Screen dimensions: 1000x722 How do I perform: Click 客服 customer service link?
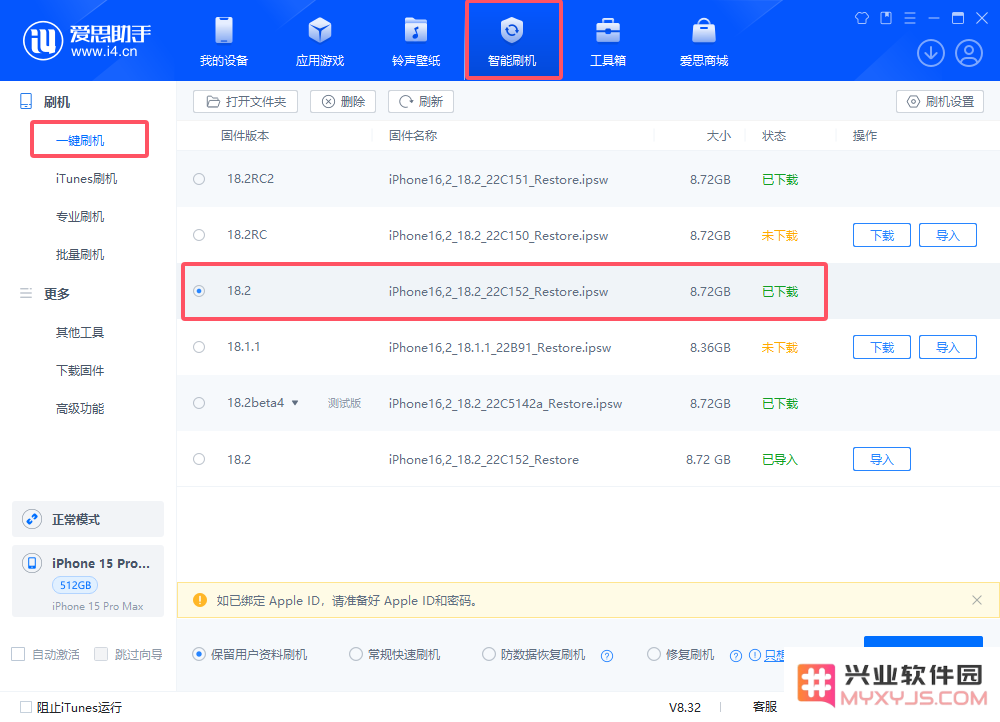(x=765, y=707)
